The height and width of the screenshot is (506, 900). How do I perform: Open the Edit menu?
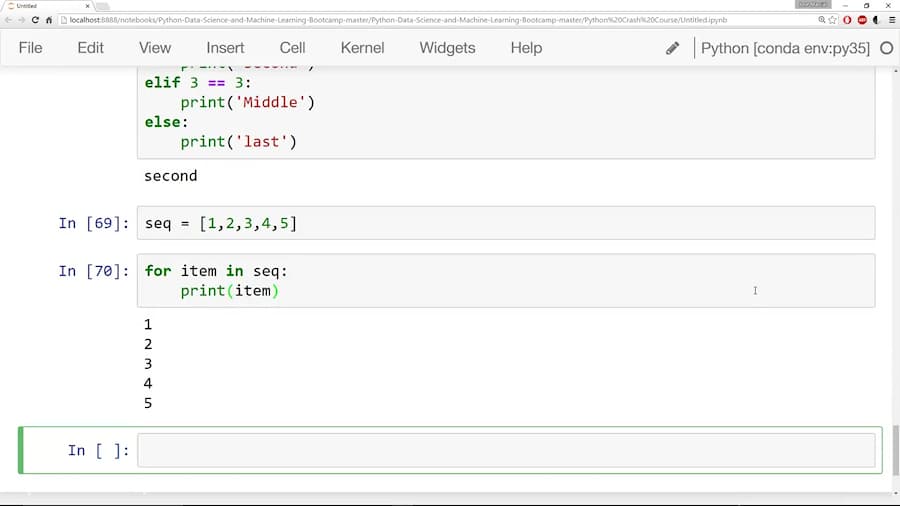coord(91,48)
